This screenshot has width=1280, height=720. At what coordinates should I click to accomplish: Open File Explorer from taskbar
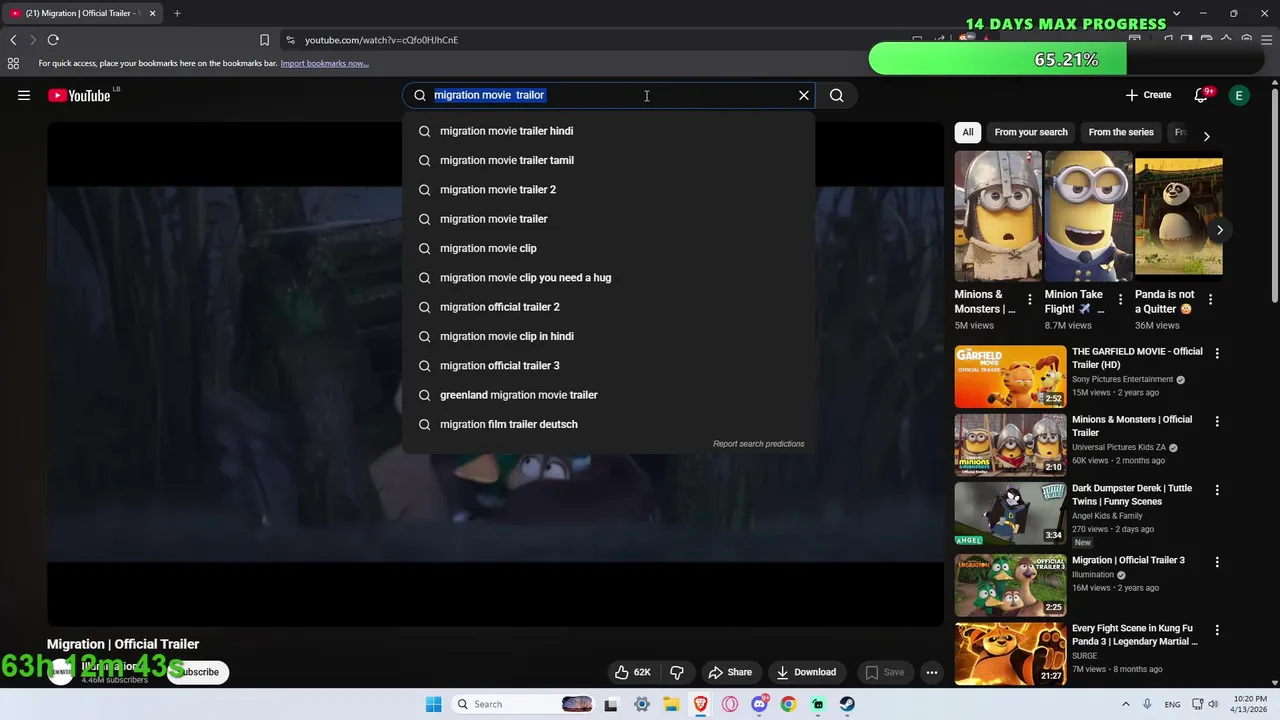[671, 704]
